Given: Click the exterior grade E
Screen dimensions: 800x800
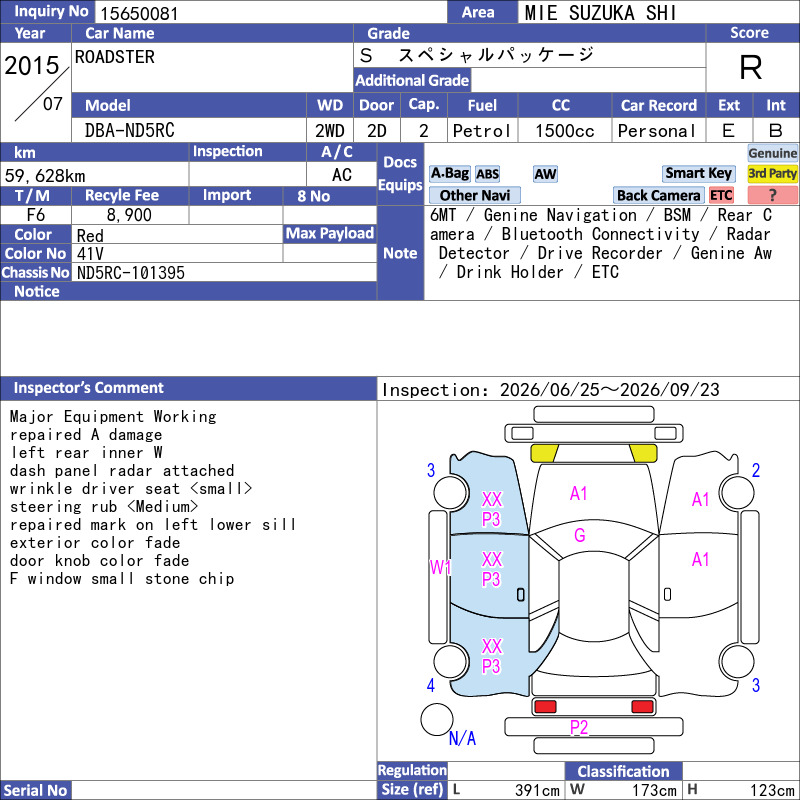Looking at the screenshot, I should (729, 131).
